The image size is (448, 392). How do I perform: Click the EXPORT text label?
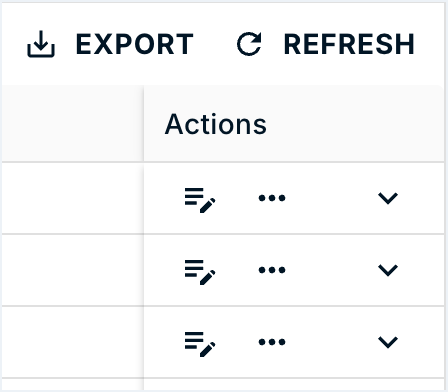click(134, 44)
